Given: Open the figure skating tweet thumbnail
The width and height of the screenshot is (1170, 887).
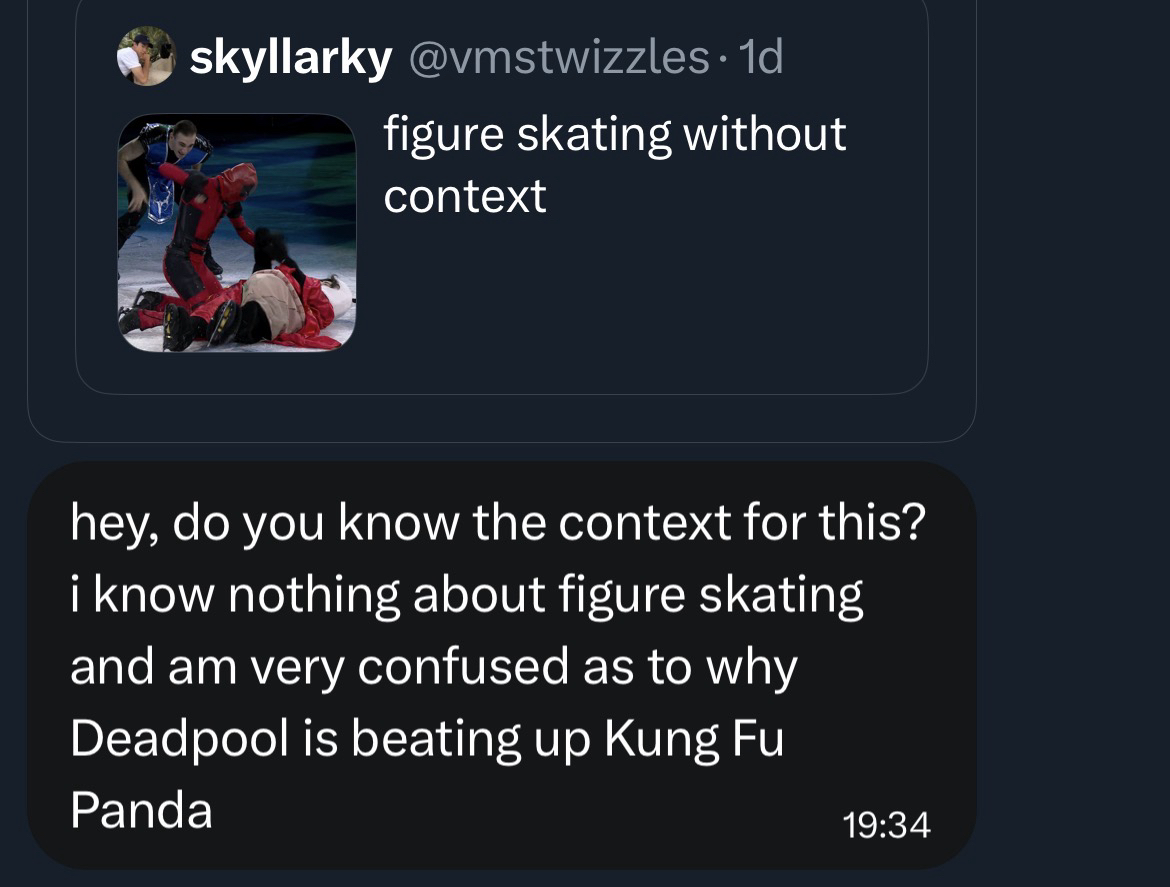Looking at the screenshot, I should pyautogui.click(x=237, y=232).
